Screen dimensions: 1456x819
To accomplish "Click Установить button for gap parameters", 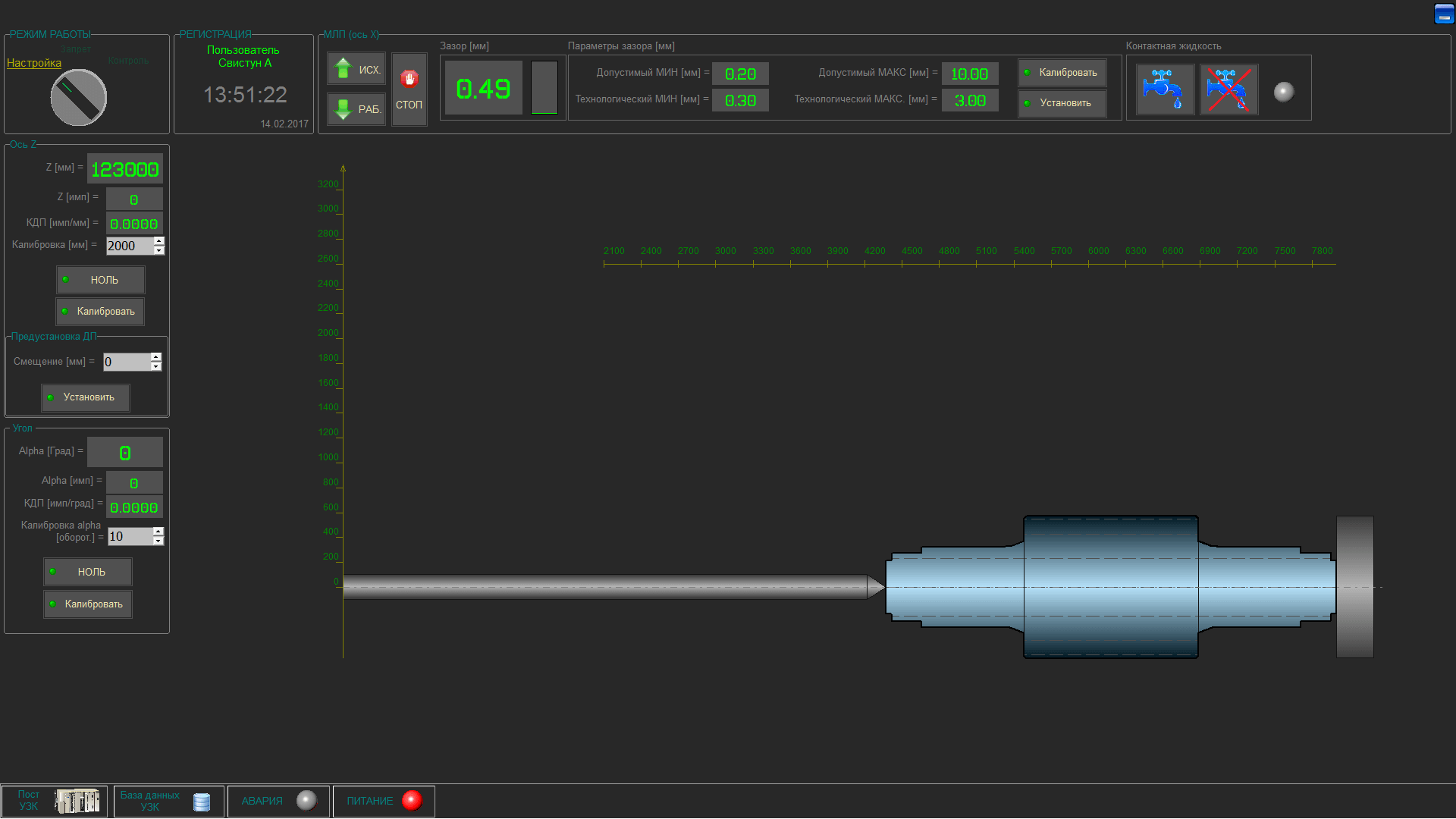I will point(1062,102).
